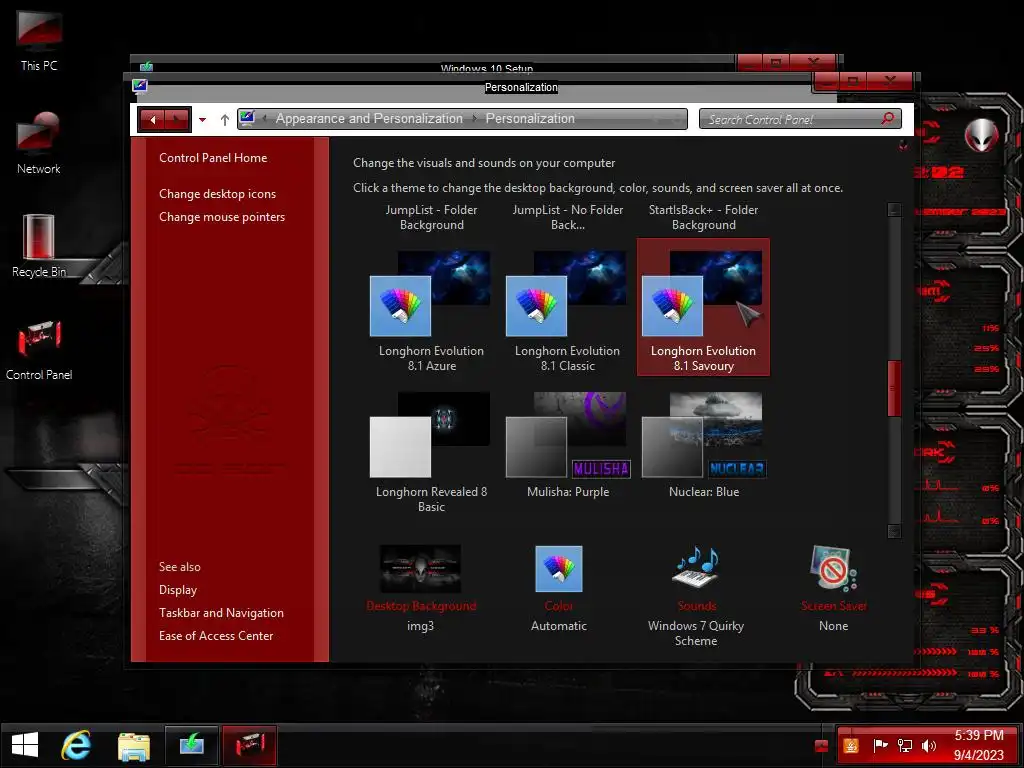This screenshot has height=768, width=1024.
Task: Click the Personalization breadcrumb segment
Action: [x=530, y=119]
